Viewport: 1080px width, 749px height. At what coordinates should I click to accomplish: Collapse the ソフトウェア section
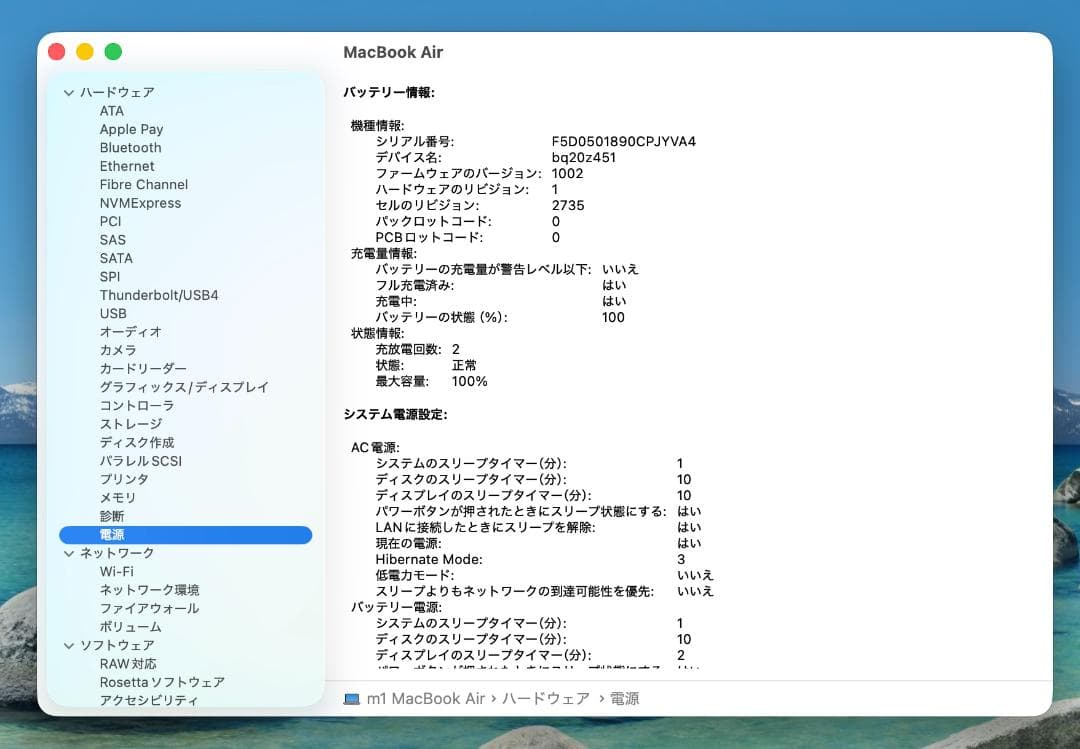coord(69,645)
